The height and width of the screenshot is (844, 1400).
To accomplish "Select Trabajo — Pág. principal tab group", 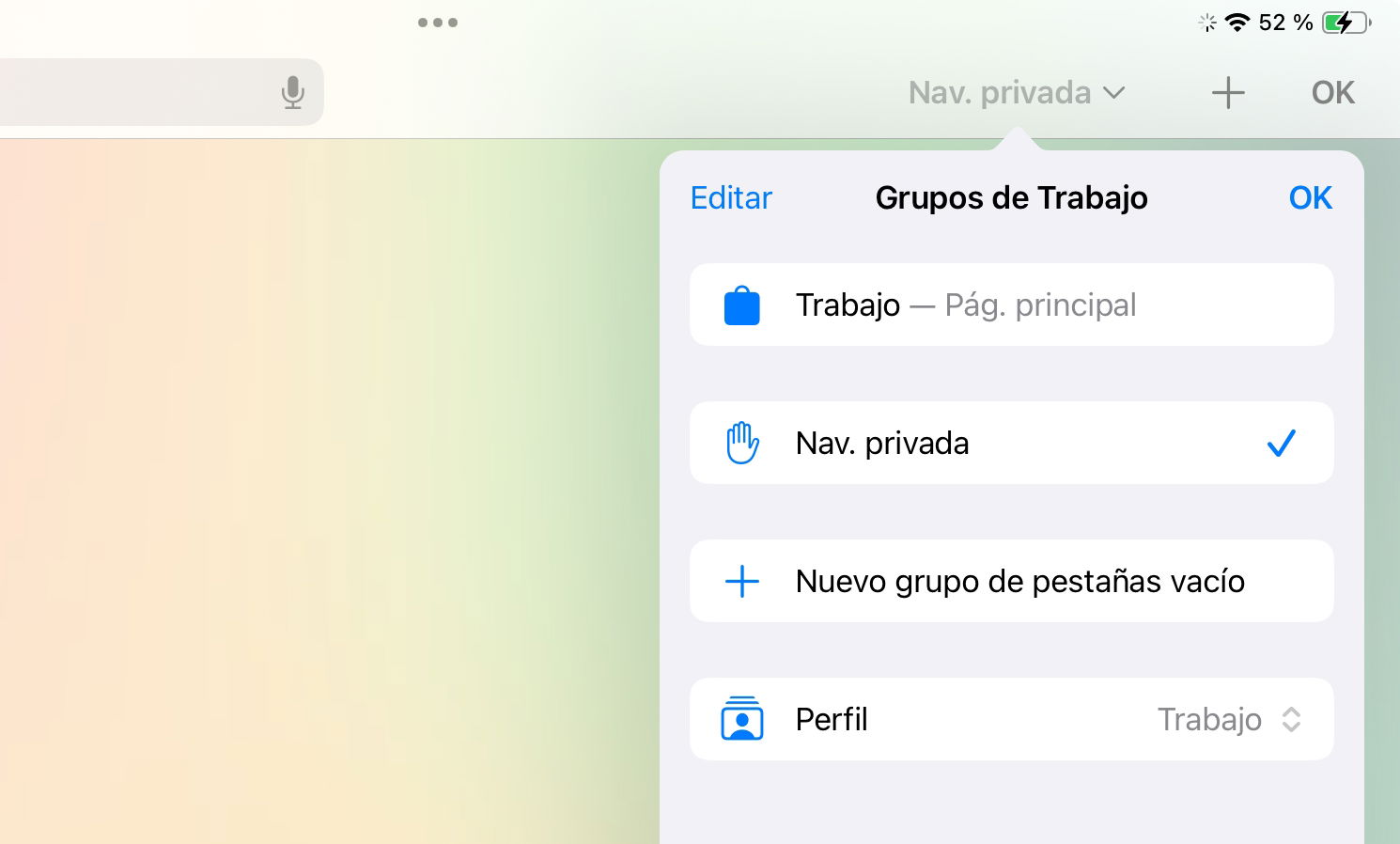I will [1012, 305].
